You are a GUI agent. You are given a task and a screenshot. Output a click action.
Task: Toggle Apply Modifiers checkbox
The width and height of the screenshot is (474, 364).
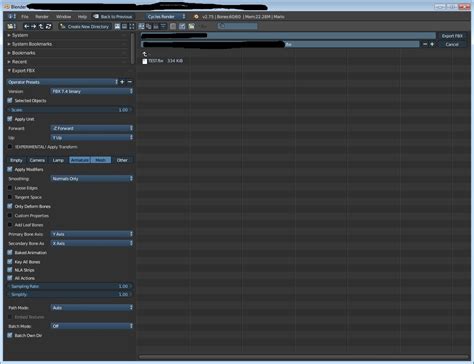click(x=10, y=169)
